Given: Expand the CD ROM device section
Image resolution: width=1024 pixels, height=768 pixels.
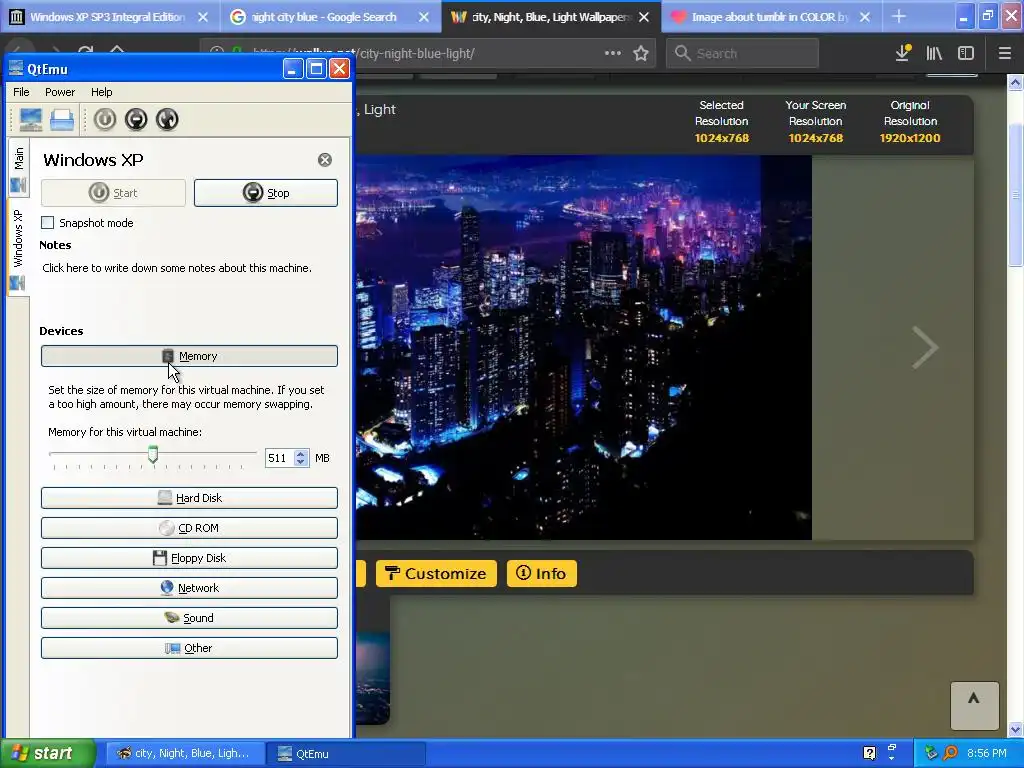Looking at the screenshot, I should pyautogui.click(x=189, y=528).
